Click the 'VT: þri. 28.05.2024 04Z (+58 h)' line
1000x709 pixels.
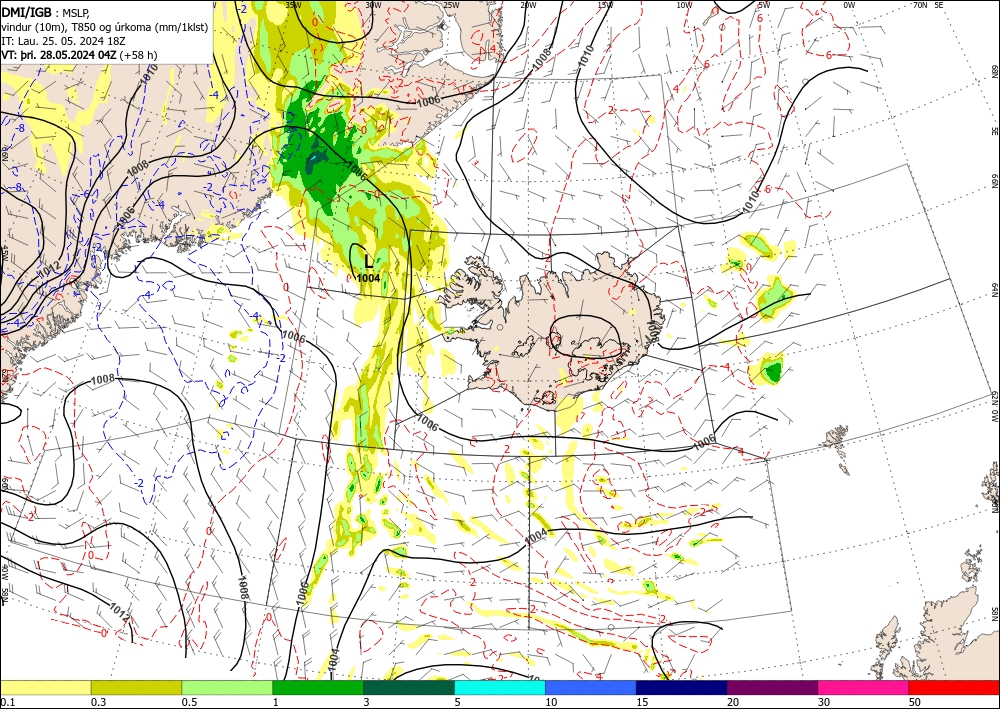[x=79, y=55]
